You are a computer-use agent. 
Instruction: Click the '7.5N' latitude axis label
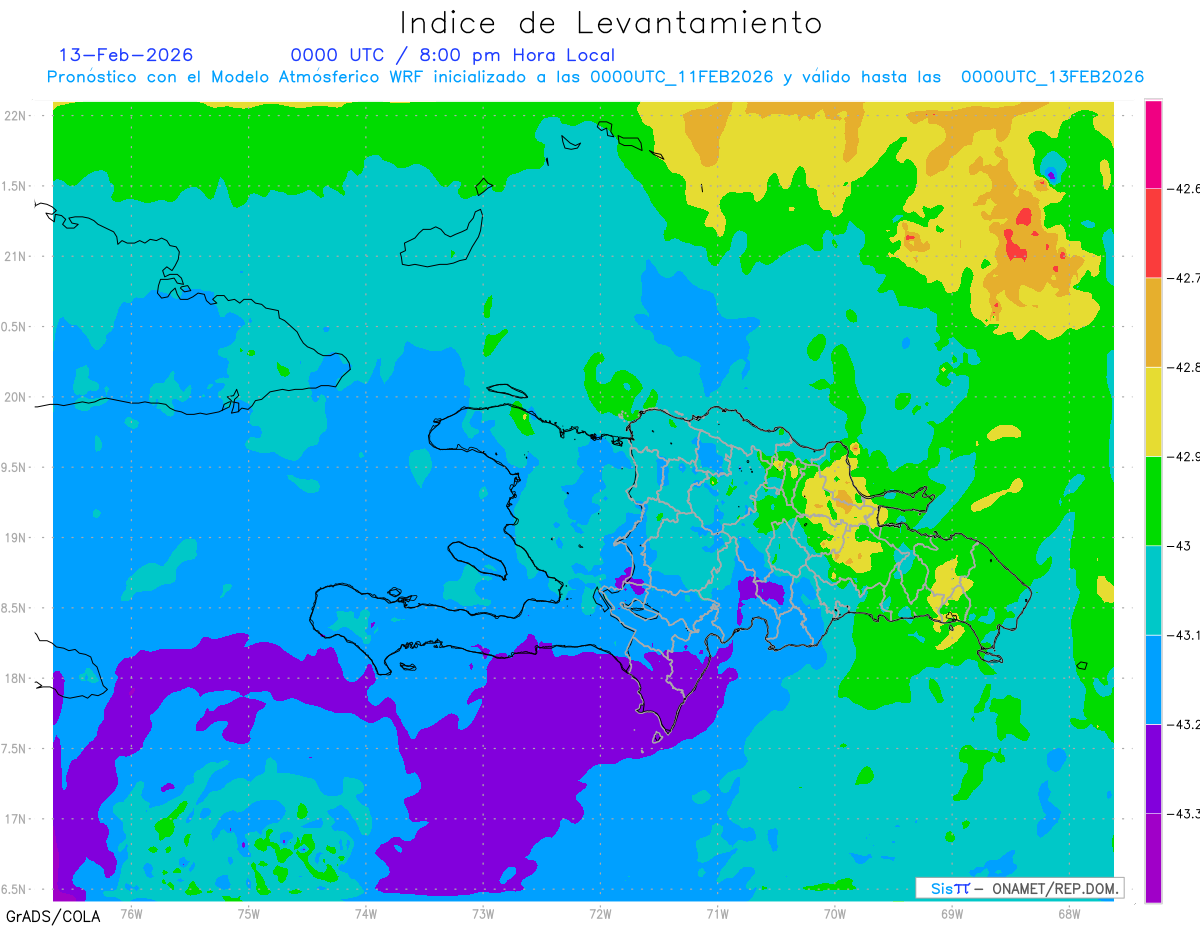click(x=14, y=748)
